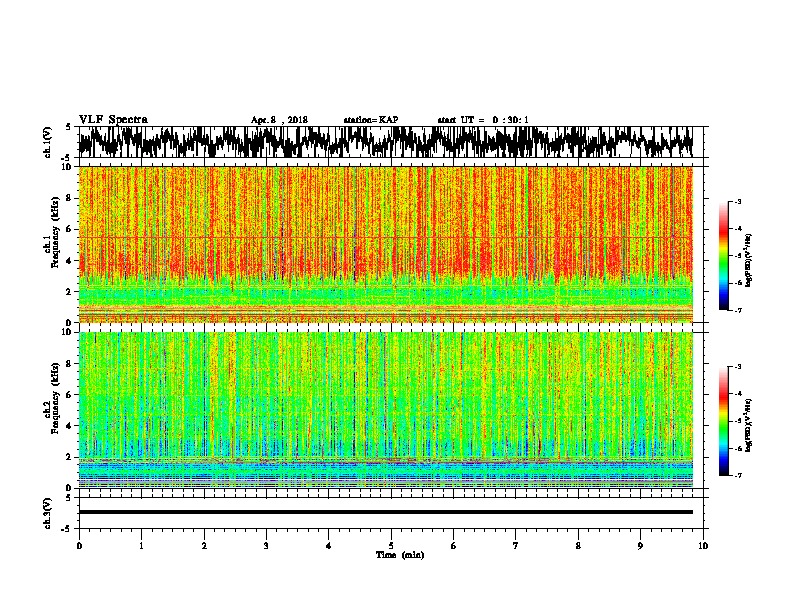Click inside the ch.1 frequency spectrogram
Viewport: 792px width, 612px height.
click(x=385, y=244)
